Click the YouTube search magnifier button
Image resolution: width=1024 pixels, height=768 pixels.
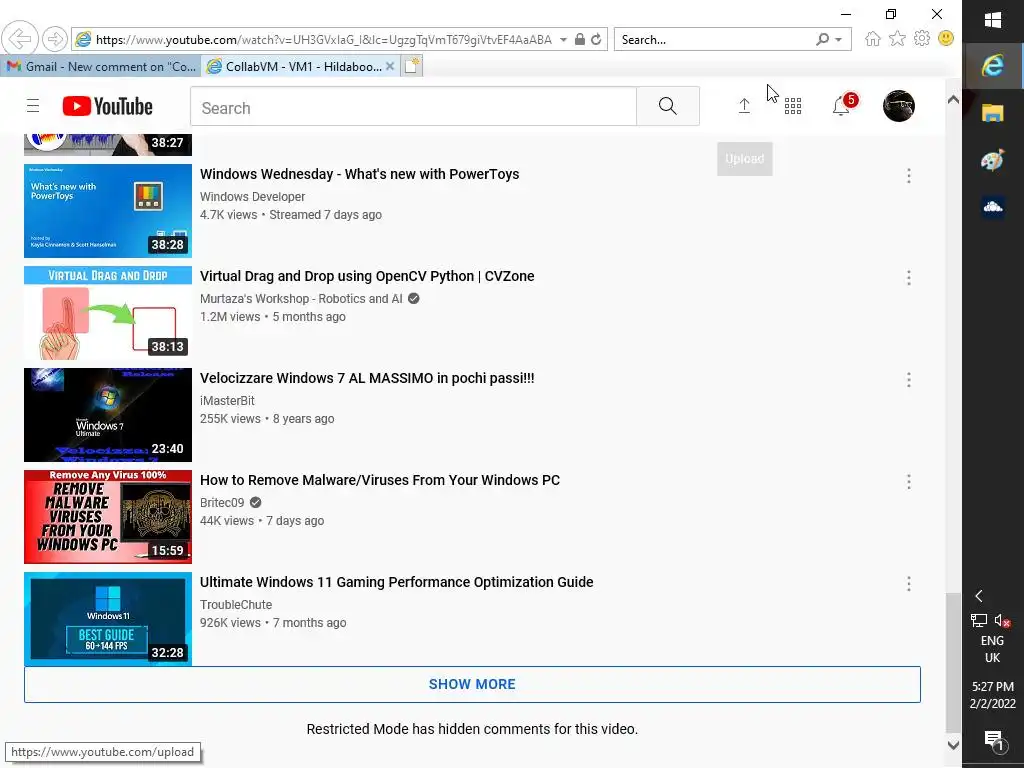coord(667,106)
